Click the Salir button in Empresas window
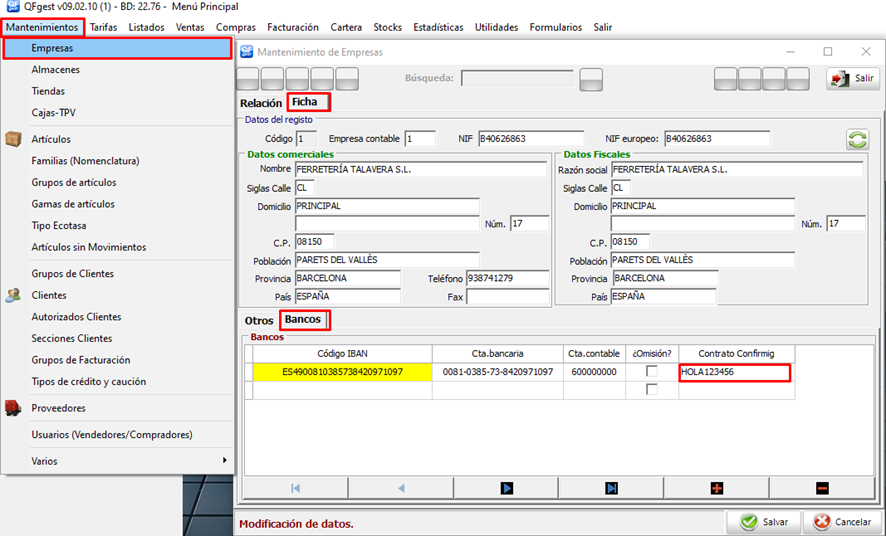Viewport: 886px width, 536px height. coord(853,78)
